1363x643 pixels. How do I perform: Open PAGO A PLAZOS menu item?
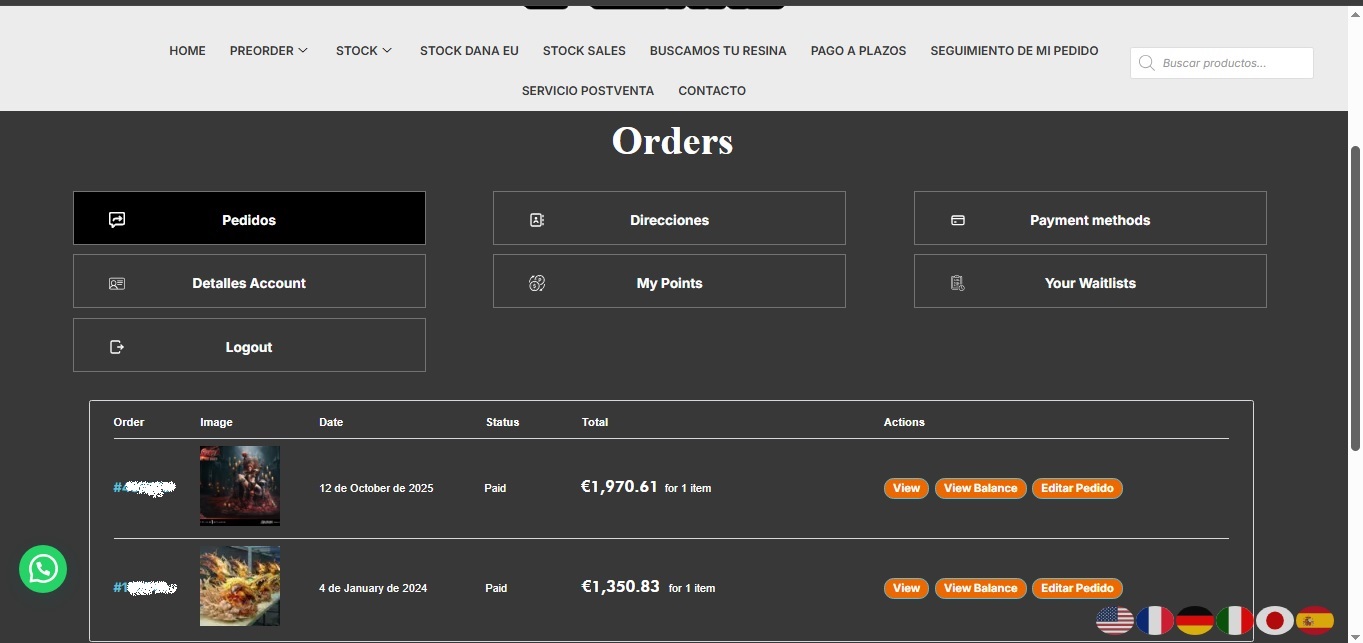coord(858,50)
